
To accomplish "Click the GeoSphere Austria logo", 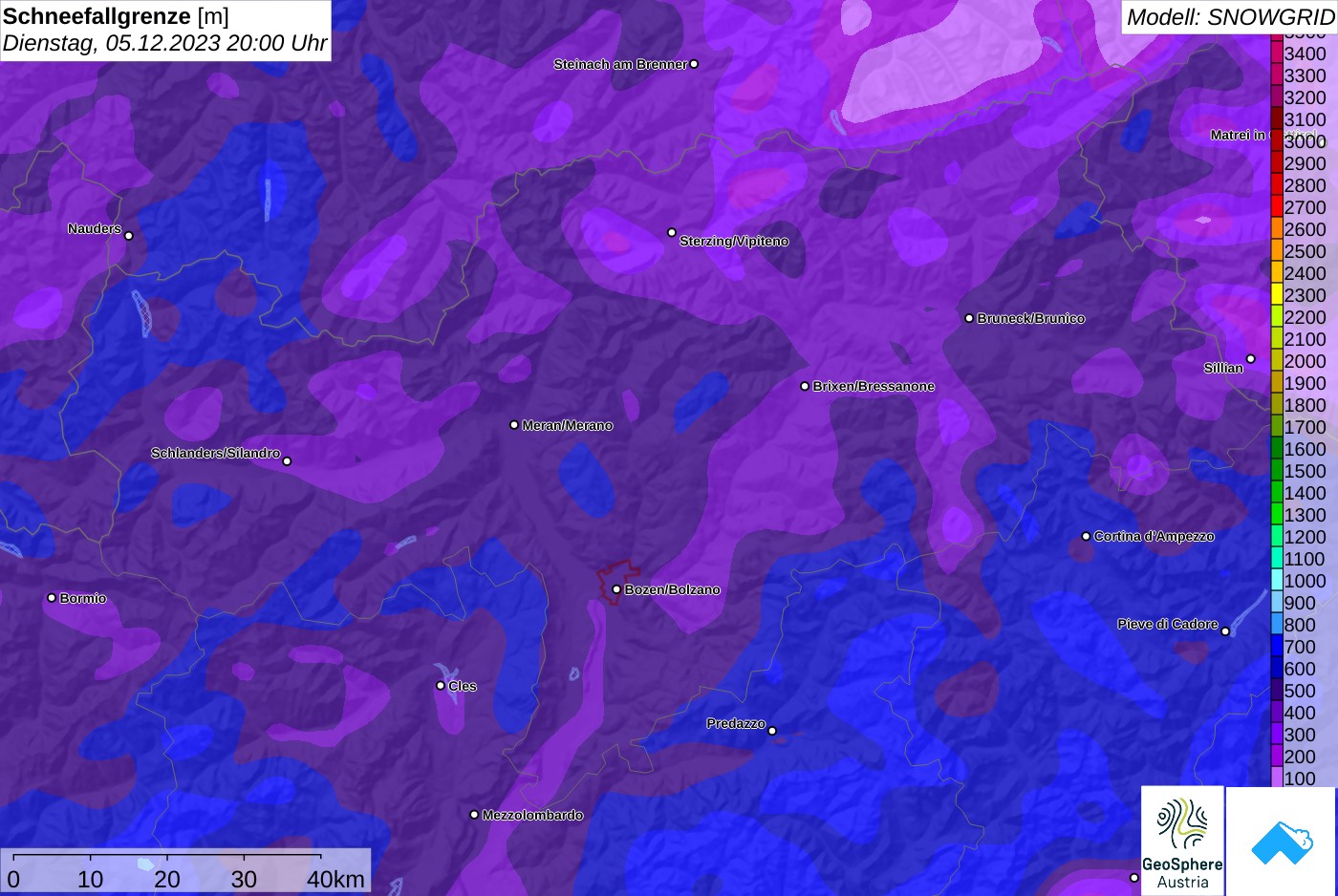I will [1182, 842].
